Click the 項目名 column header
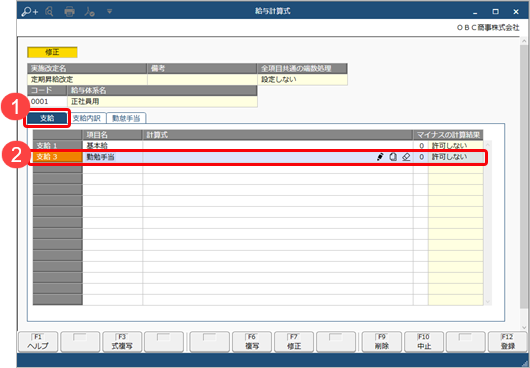Screen dimensions: 530x368 tap(113, 135)
